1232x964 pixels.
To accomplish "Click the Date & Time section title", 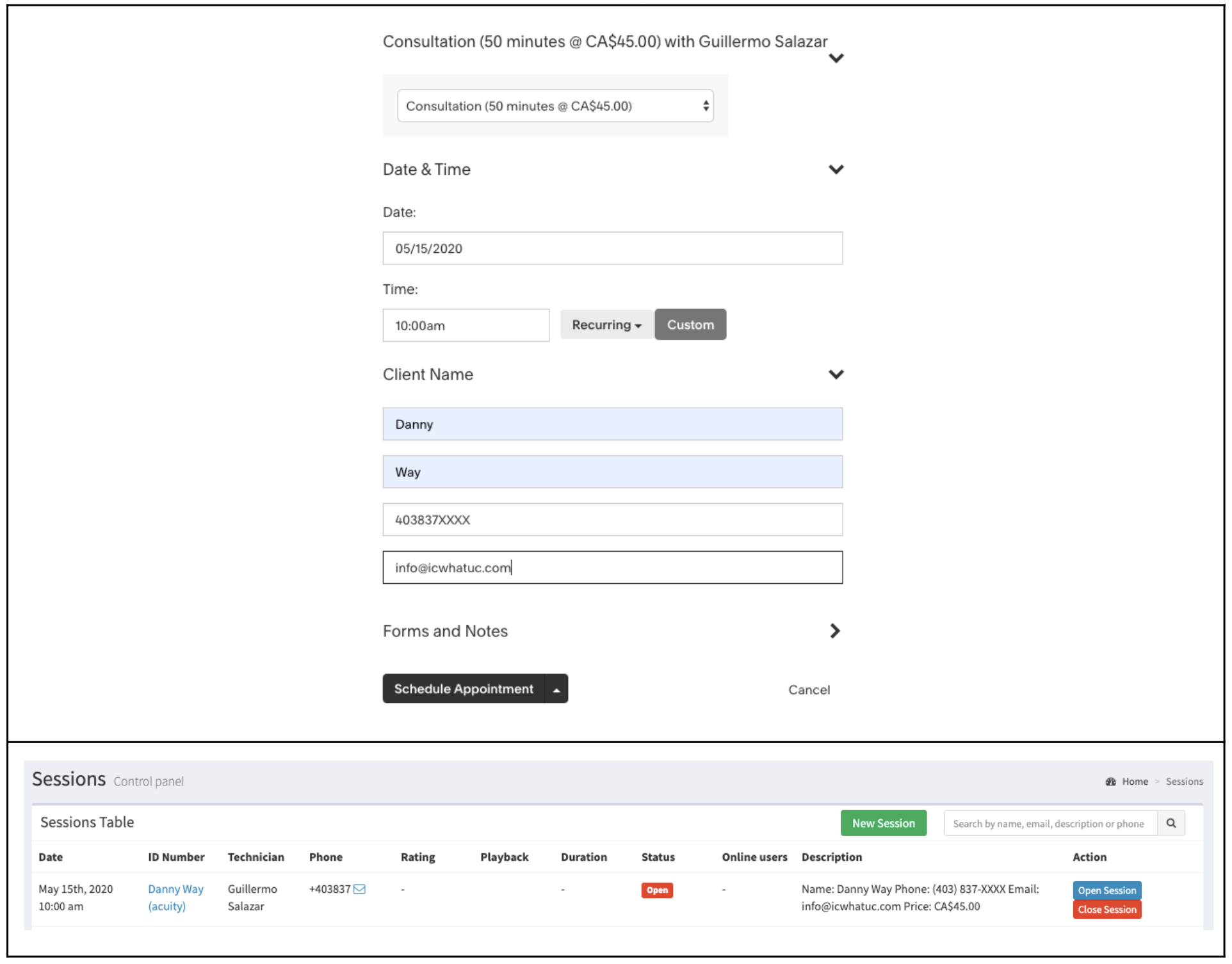I will [x=426, y=170].
